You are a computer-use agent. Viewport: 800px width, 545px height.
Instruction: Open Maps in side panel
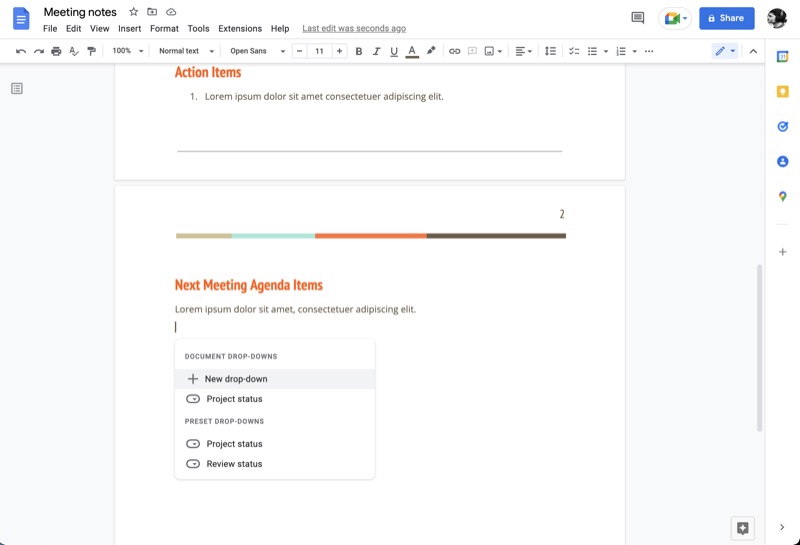point(783,196)
